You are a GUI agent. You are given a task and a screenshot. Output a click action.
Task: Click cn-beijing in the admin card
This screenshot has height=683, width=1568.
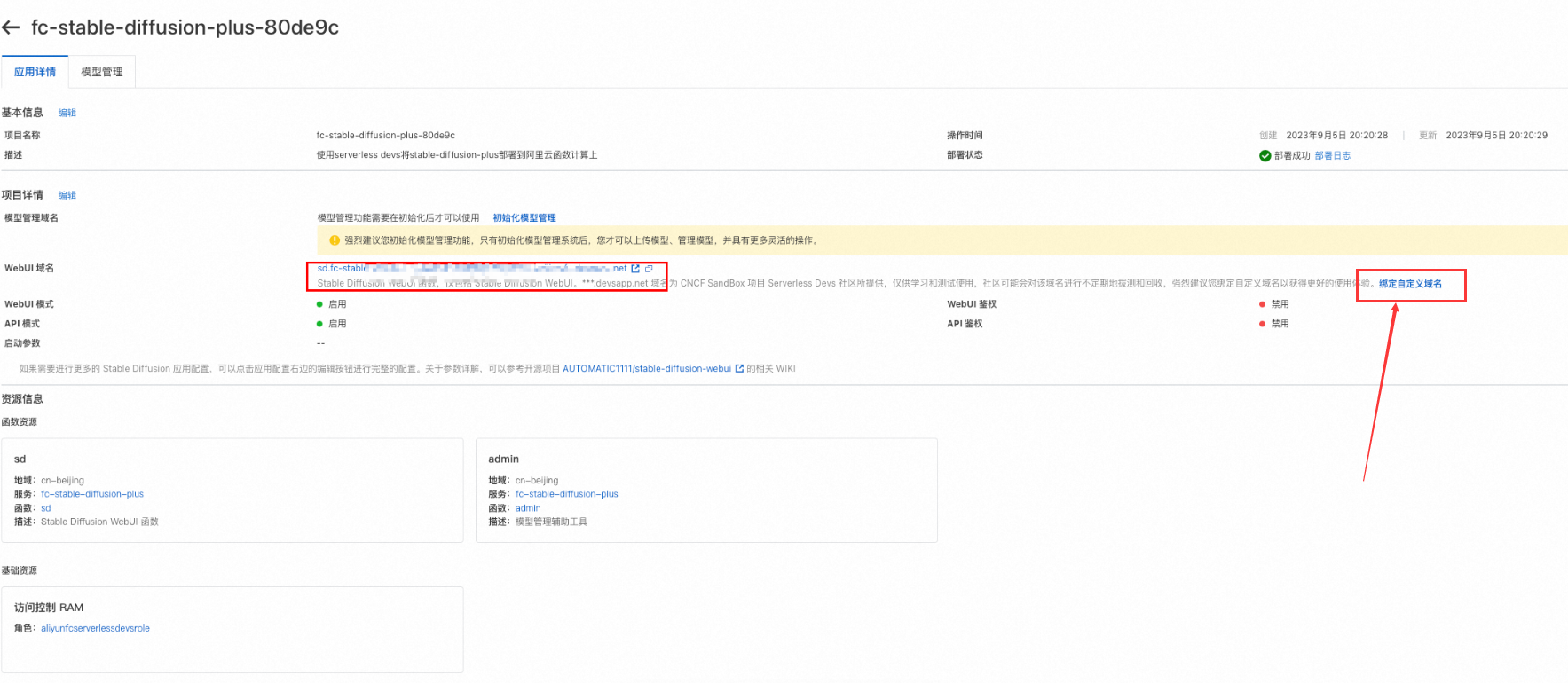537,481
